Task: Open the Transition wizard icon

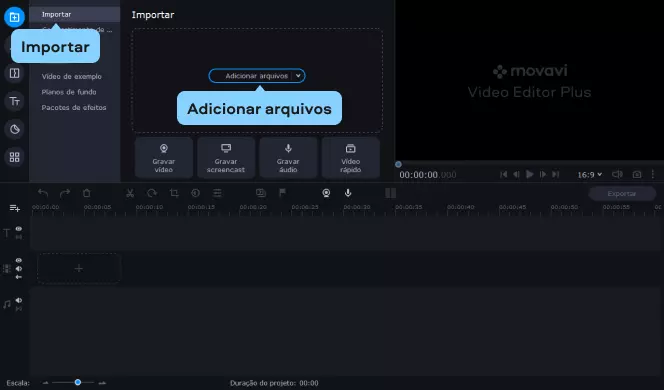Action: tap(261, 193)
